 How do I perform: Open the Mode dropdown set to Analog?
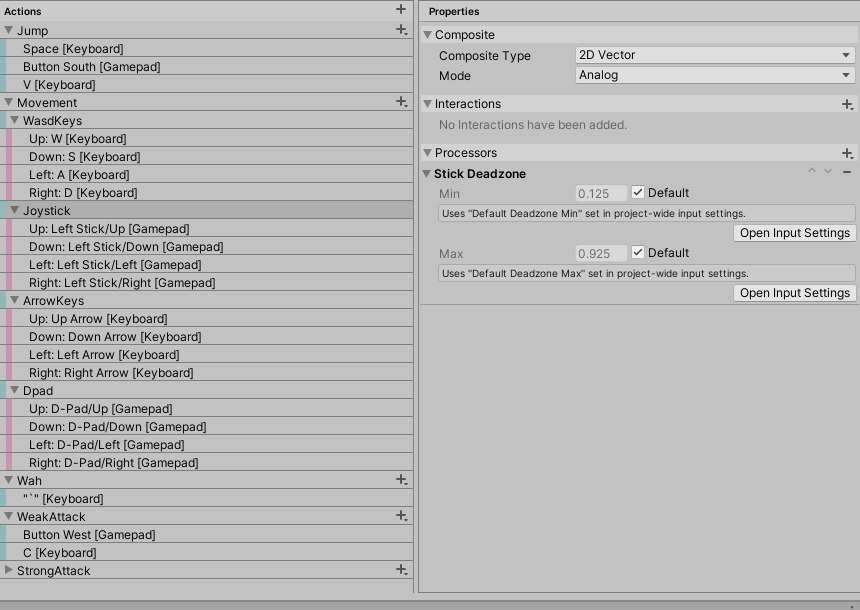(x=715, y=75)
